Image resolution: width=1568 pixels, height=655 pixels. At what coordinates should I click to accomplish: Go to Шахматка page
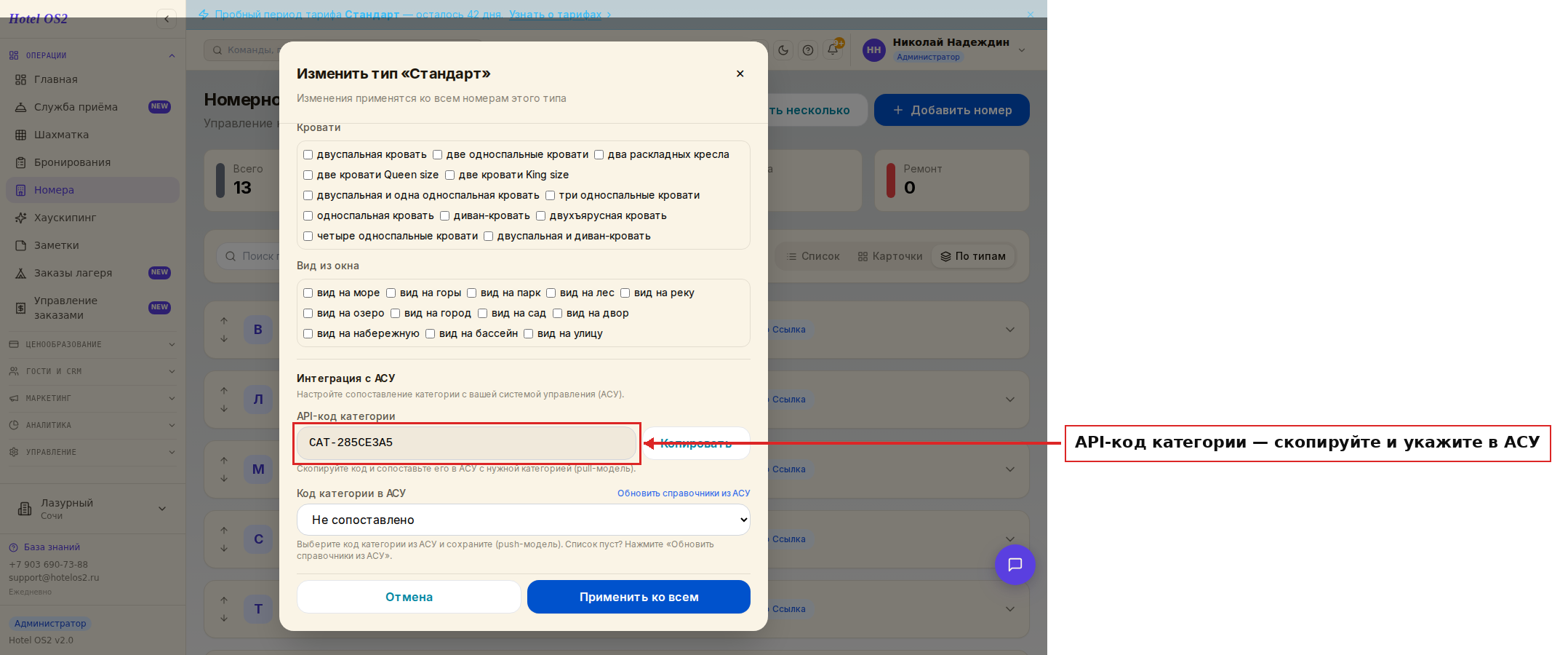(92, 135)
